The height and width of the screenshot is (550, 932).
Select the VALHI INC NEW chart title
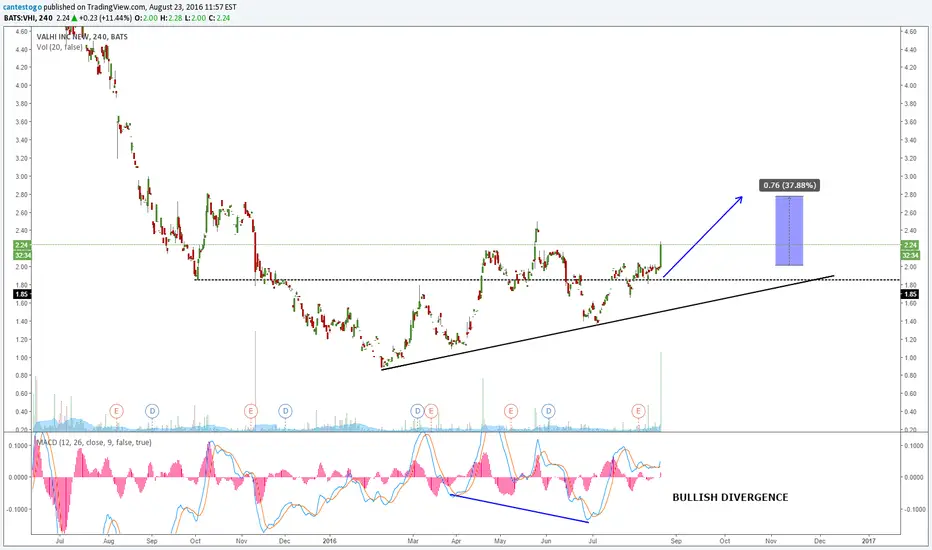point(82,37)
